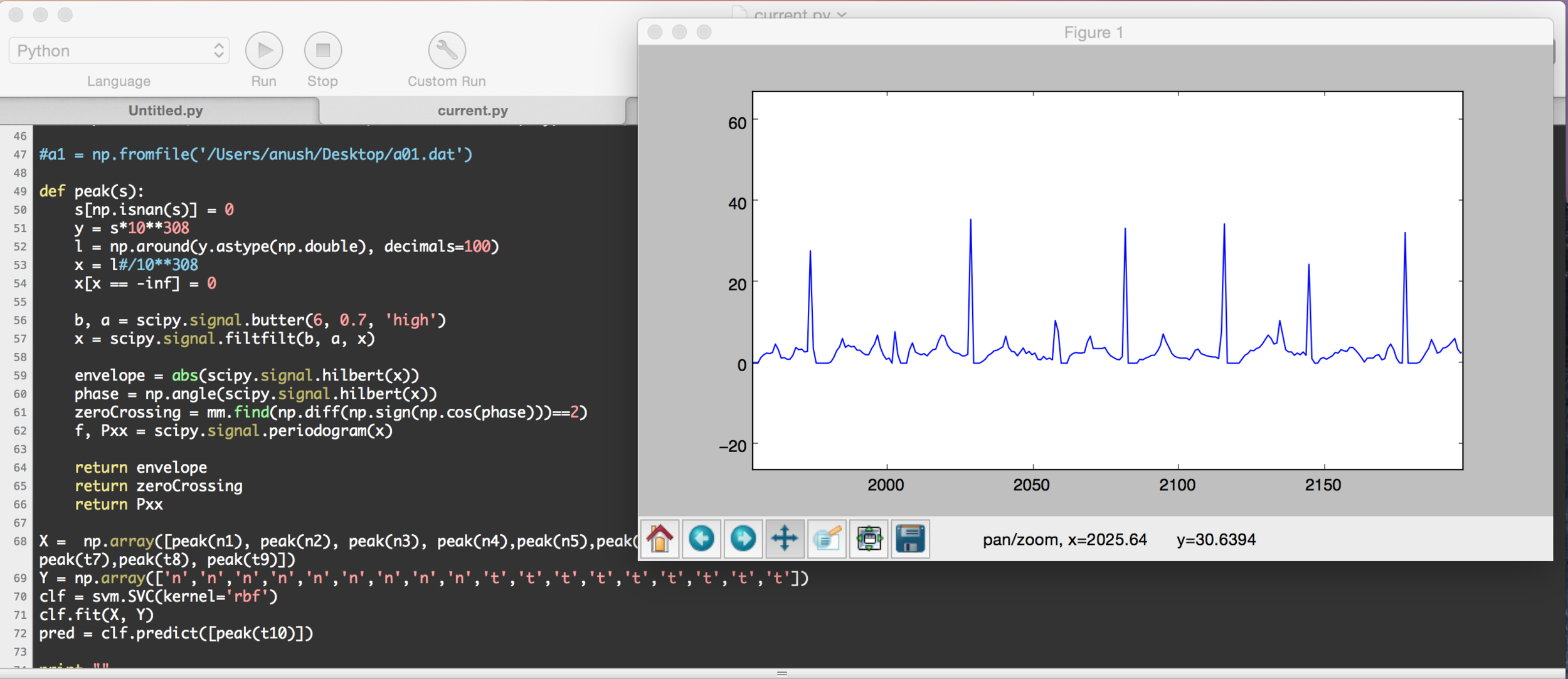Open Custom Run wrench icon
Viewport: 1568px width, 679px height.
[x=447, y=51]
